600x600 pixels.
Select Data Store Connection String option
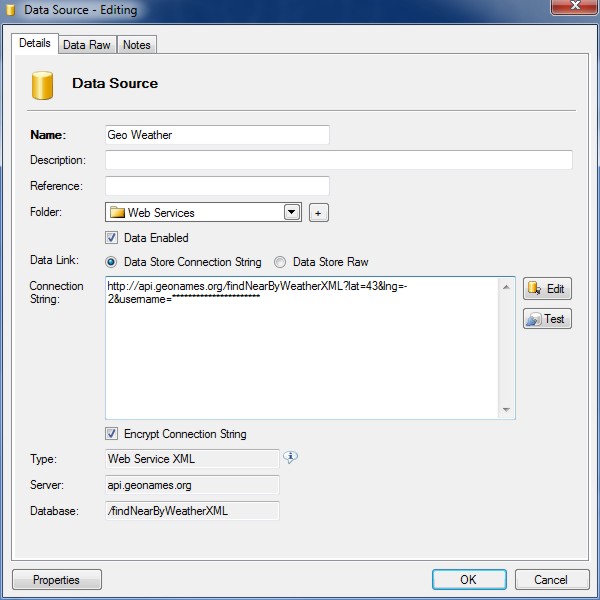coord(112,262)
